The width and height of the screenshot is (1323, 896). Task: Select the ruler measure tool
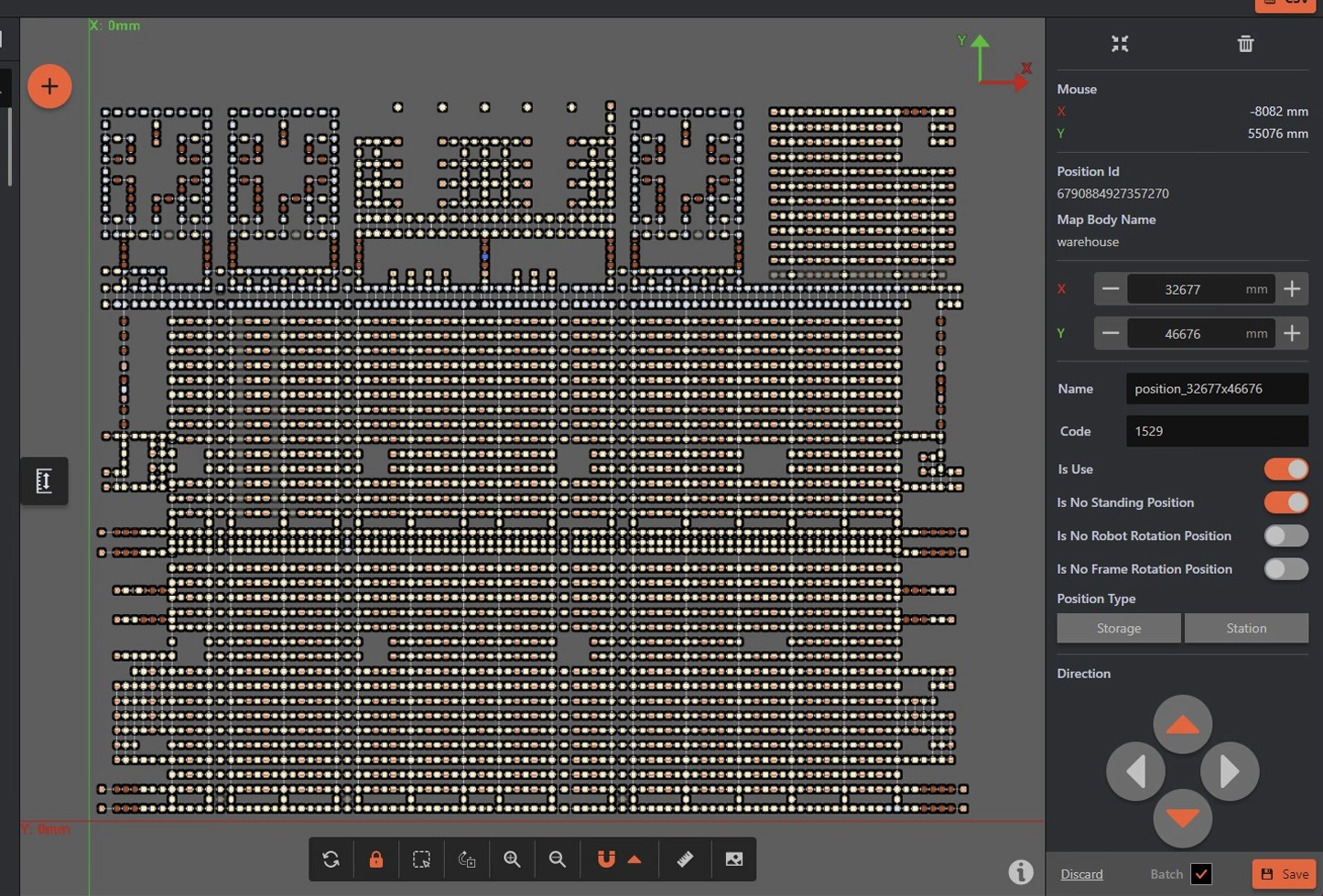685,859
